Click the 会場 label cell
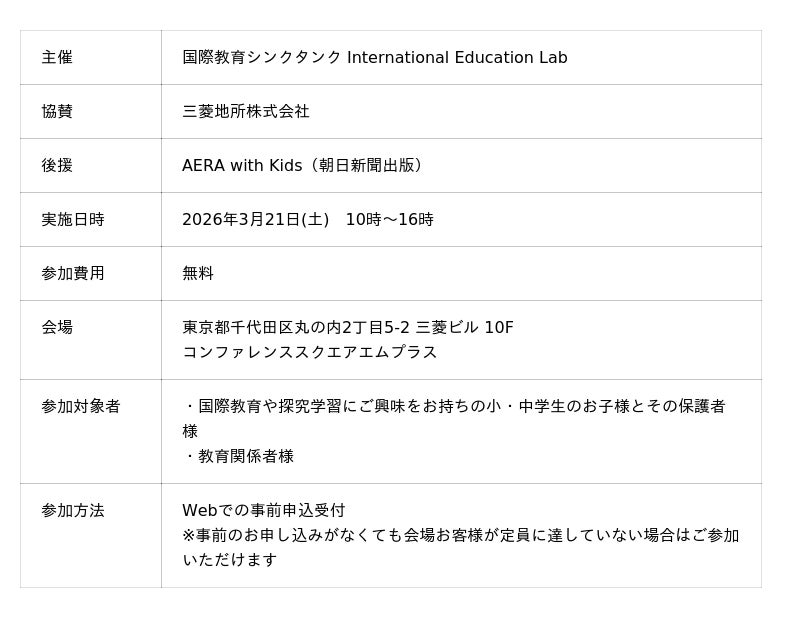The width and height of the screenshot is (800, 618). point(57,328)
